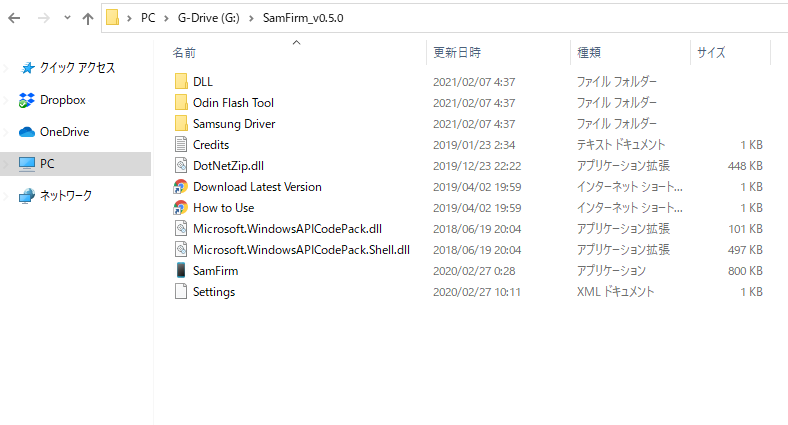Click date 2020/02/27 0:28
The width and height of the screenshot is (788, 425).
(x=474, y=271)
